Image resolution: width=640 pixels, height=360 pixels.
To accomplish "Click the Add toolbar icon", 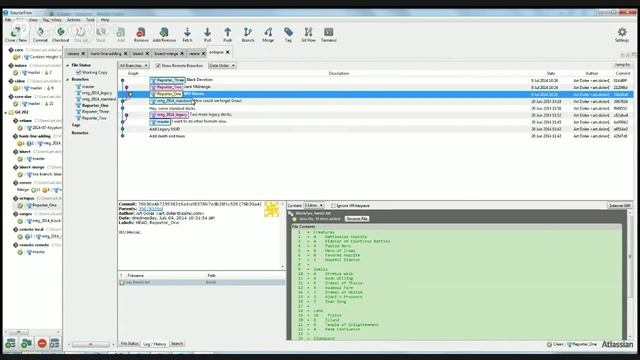I will (x=121, y=34).
